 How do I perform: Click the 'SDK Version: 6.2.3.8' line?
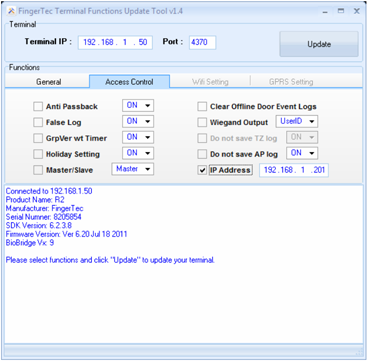click(39, 226)
